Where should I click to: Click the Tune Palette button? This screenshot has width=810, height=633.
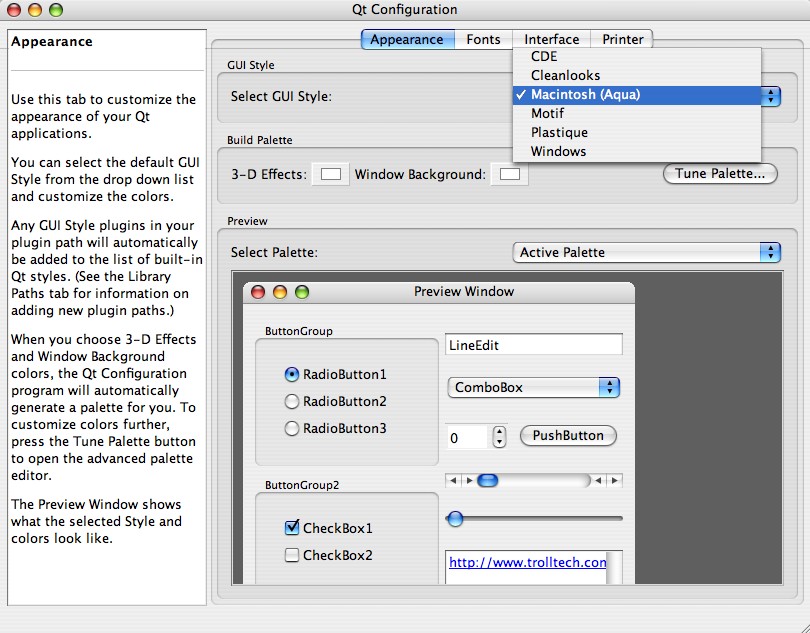[719, 173]
